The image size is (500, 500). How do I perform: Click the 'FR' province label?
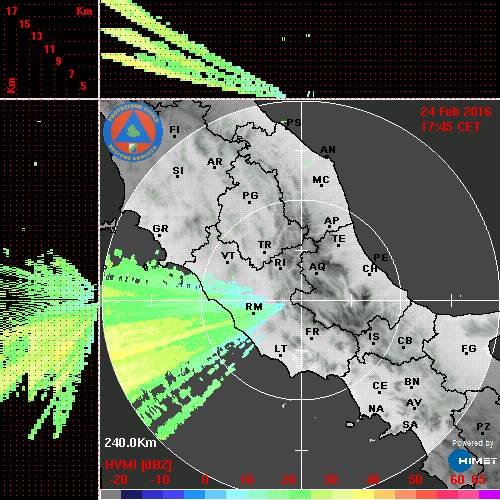[312, 332]
